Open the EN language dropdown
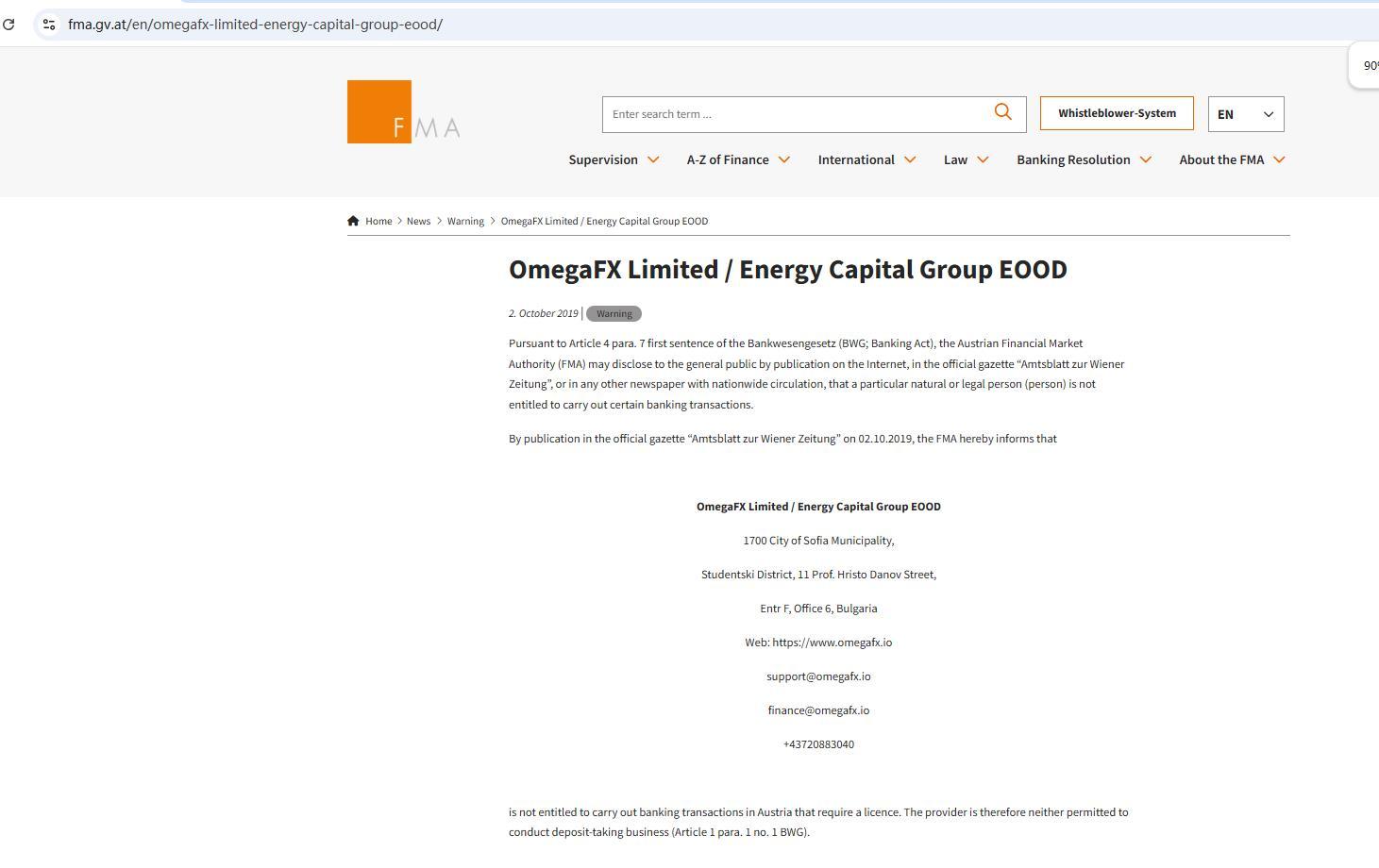This screenshot has height=868, width=1379. pyautogui.click(x=1245, y=114)
